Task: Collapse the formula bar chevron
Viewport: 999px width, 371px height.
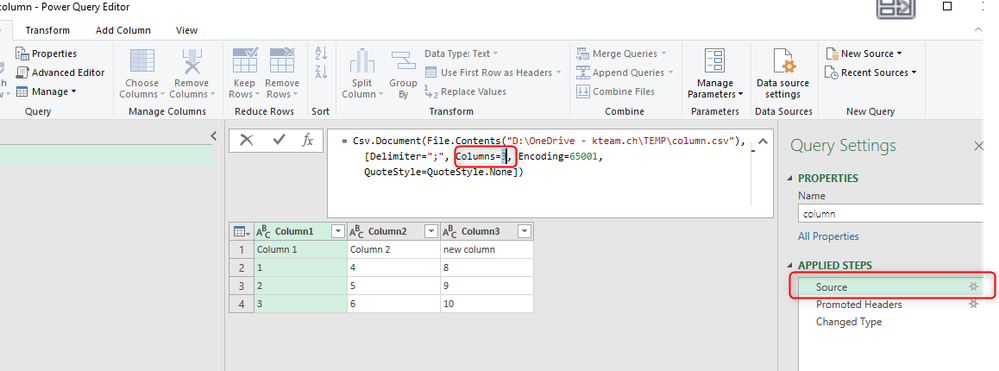Action: 763,142
